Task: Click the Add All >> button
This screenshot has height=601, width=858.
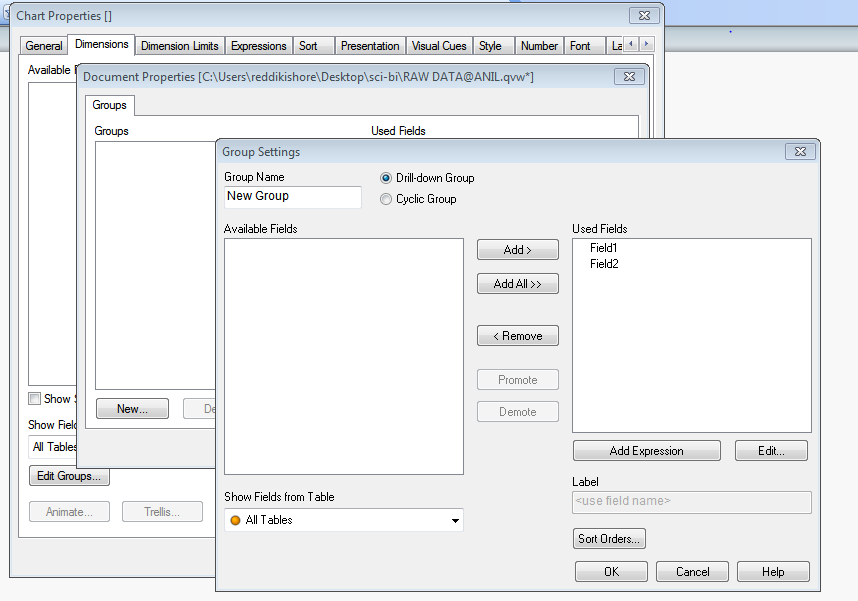Action: click(518, 284)
